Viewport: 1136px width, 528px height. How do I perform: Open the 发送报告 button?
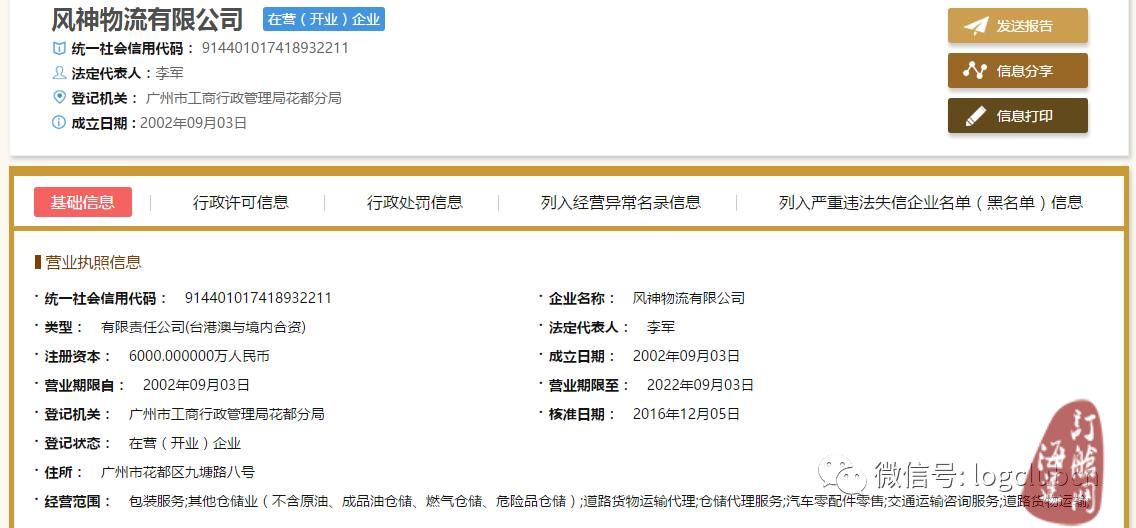(1018, 26)
